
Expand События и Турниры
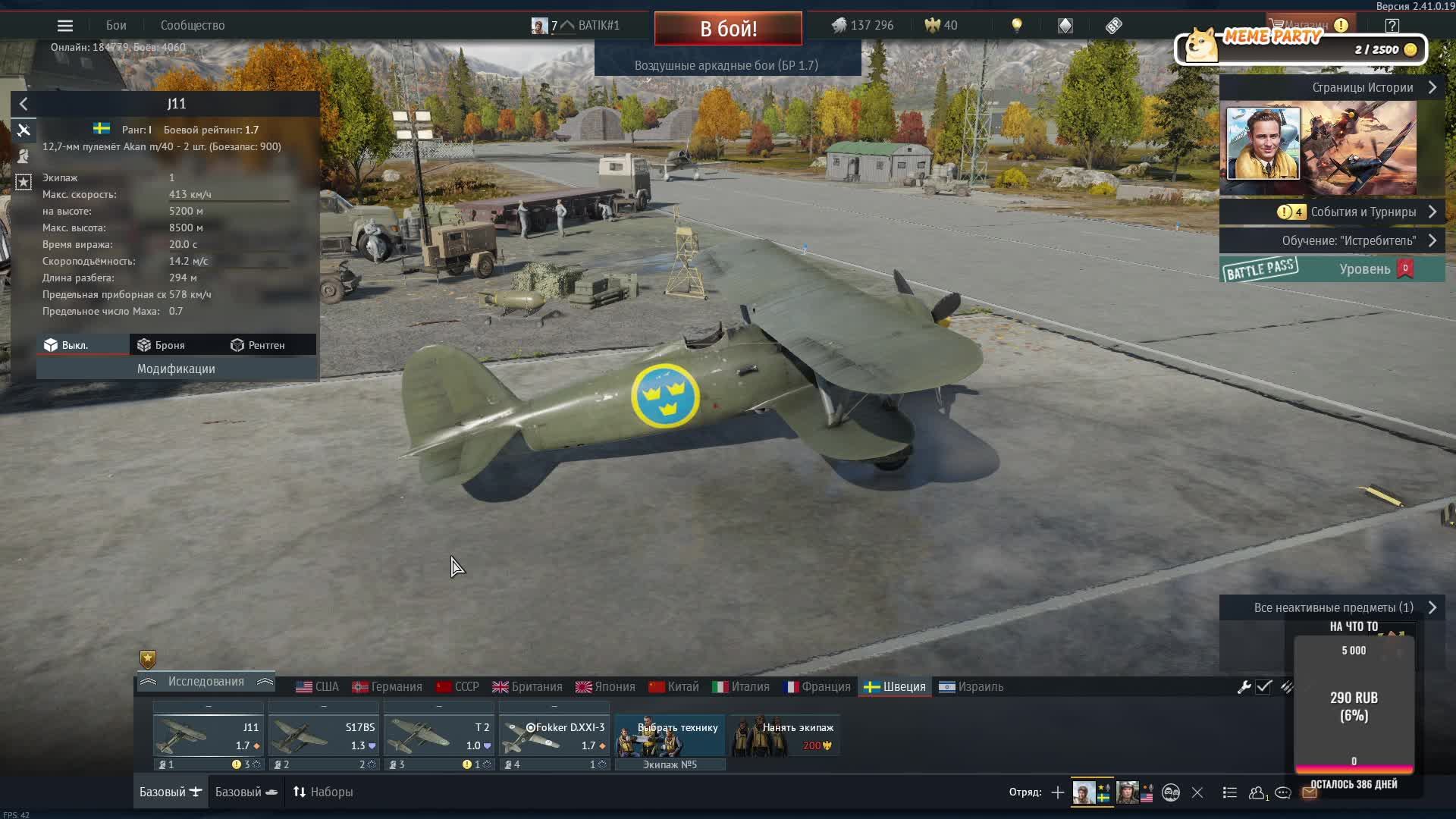click(1332, 212)
